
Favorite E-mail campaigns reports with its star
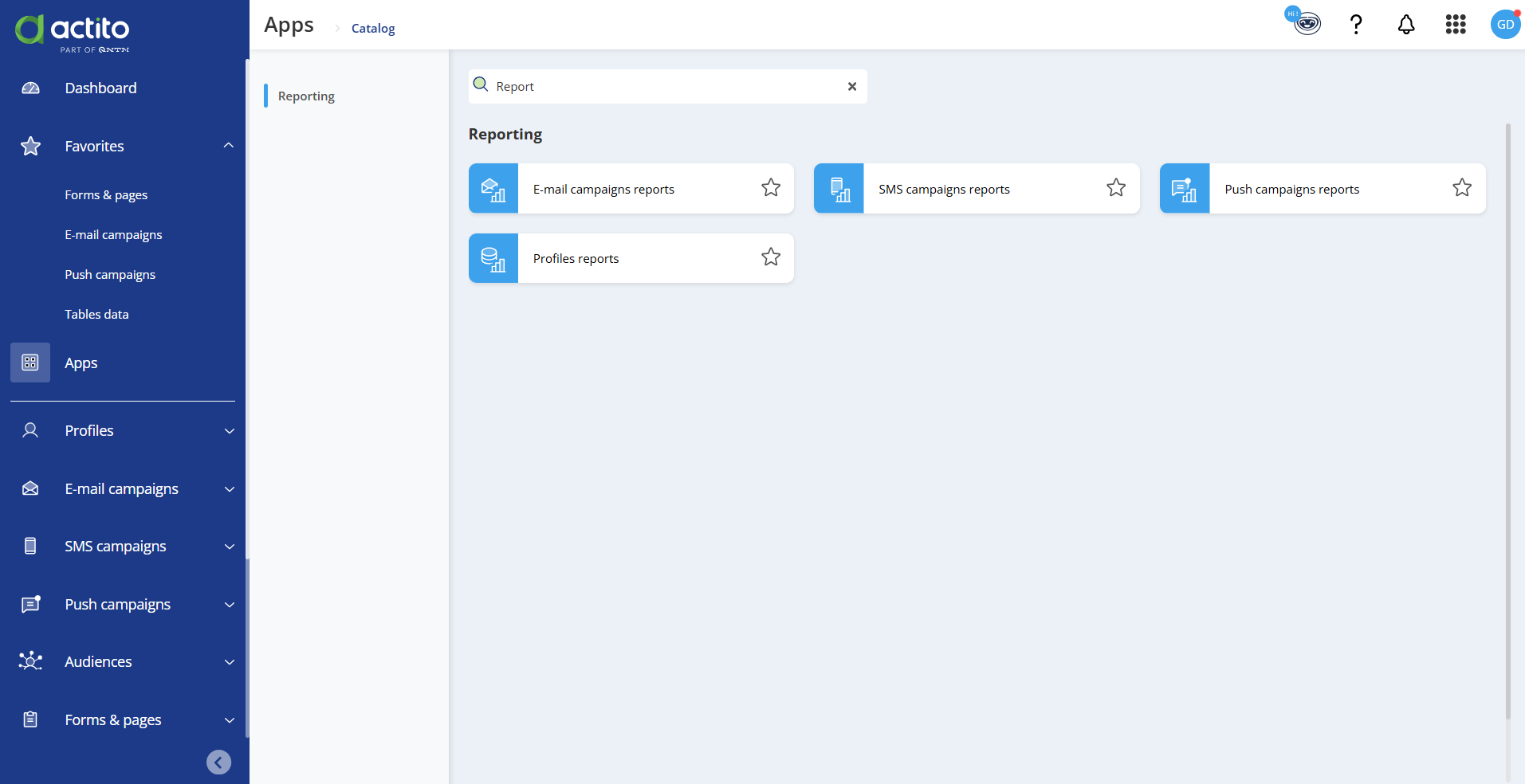[x=771, y=188]
